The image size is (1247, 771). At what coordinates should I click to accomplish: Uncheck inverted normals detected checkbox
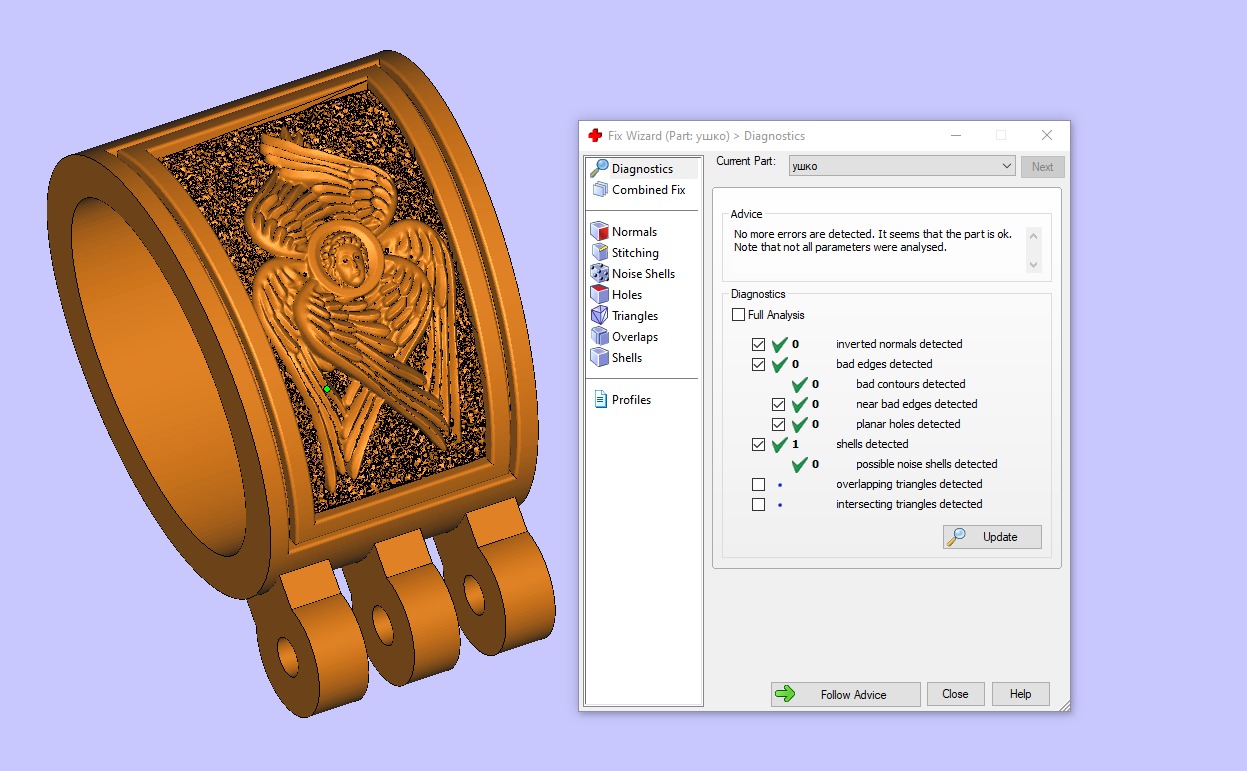[x=759, y=344]
